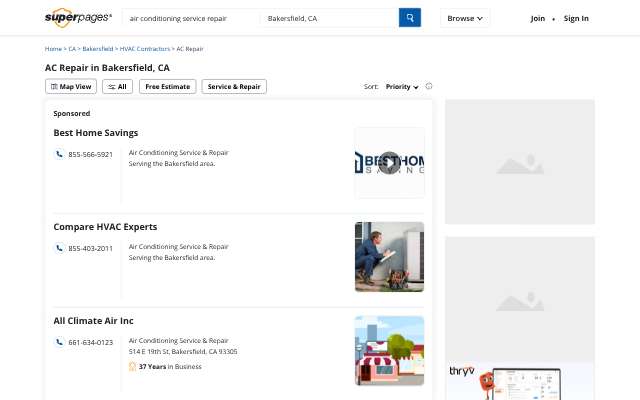Focus the search keyword input field
The height and width of the screenshot is (400, 640).
click(x=191, y=18)
